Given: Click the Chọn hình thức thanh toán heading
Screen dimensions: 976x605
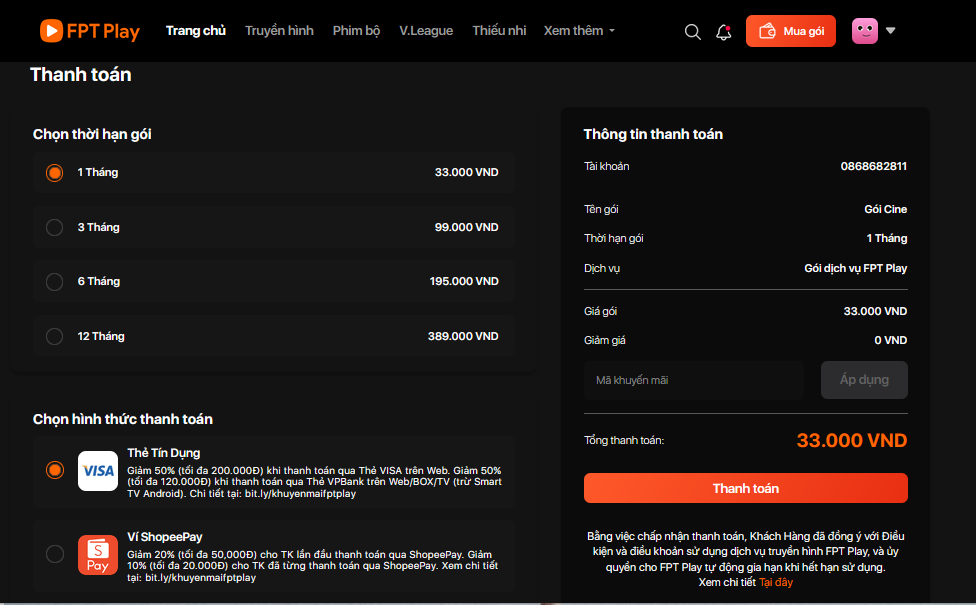Looking at the screenshot, I should pos(123,419).
